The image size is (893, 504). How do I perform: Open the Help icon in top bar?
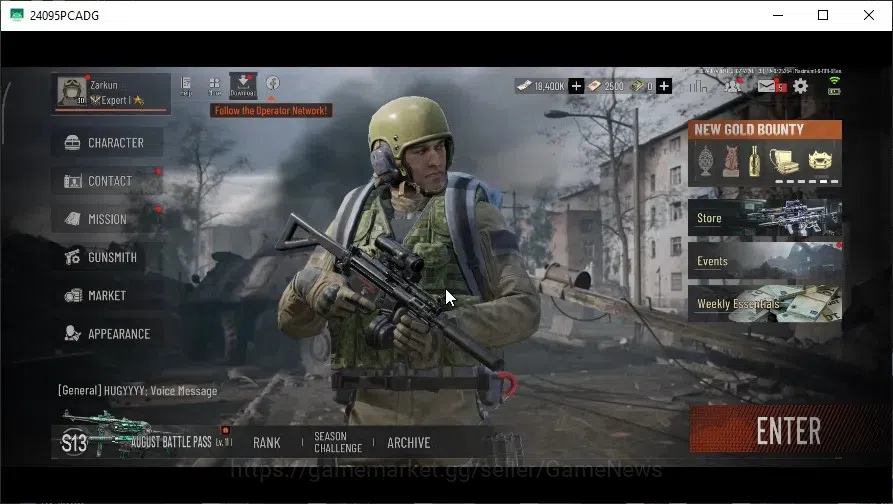(186, 86)
